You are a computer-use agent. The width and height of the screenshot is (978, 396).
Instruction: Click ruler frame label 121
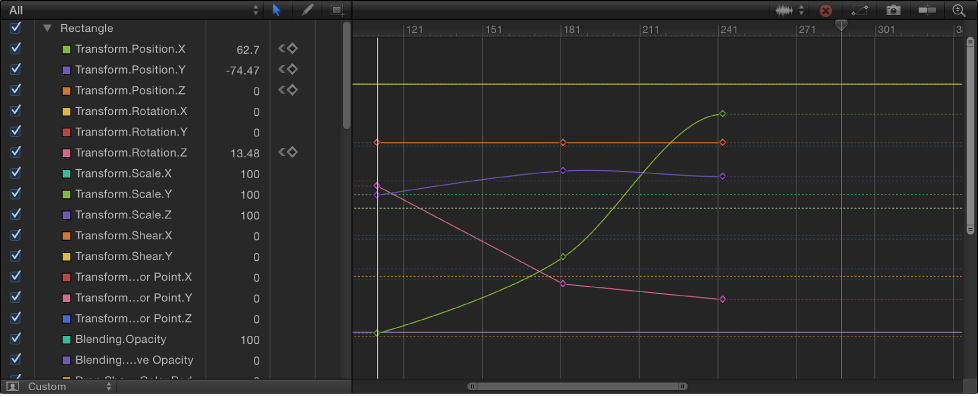click(414, 29)
